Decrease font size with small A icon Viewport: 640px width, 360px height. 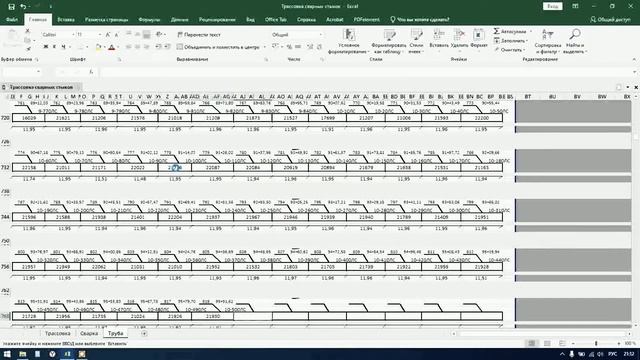click(116, 35)
